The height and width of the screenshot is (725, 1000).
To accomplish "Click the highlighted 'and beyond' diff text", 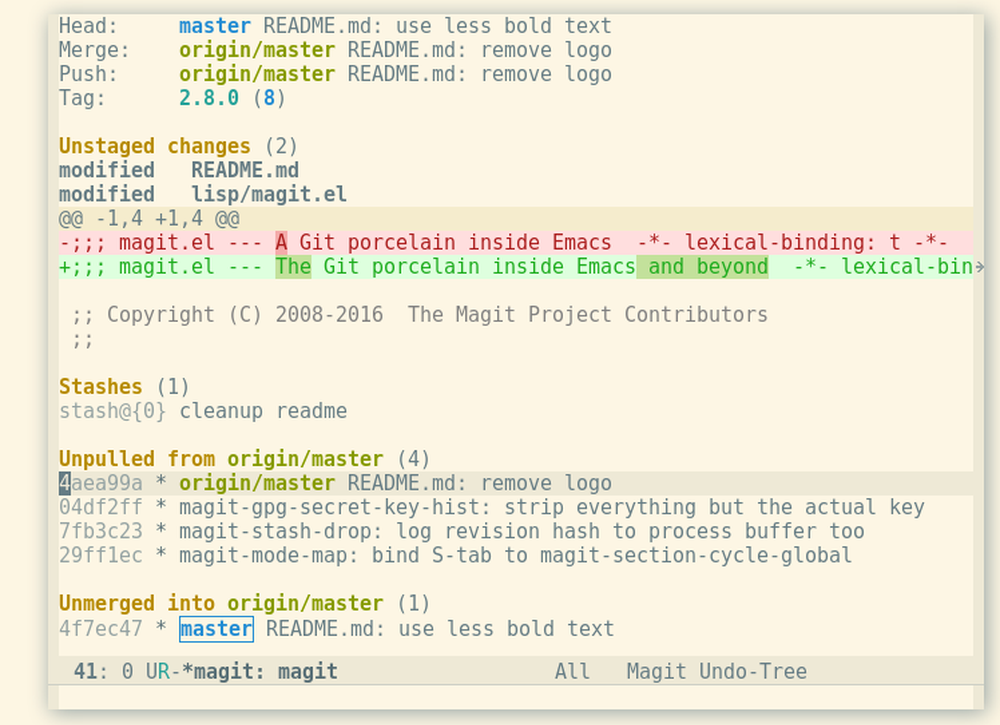I will (x=702, y=267).
